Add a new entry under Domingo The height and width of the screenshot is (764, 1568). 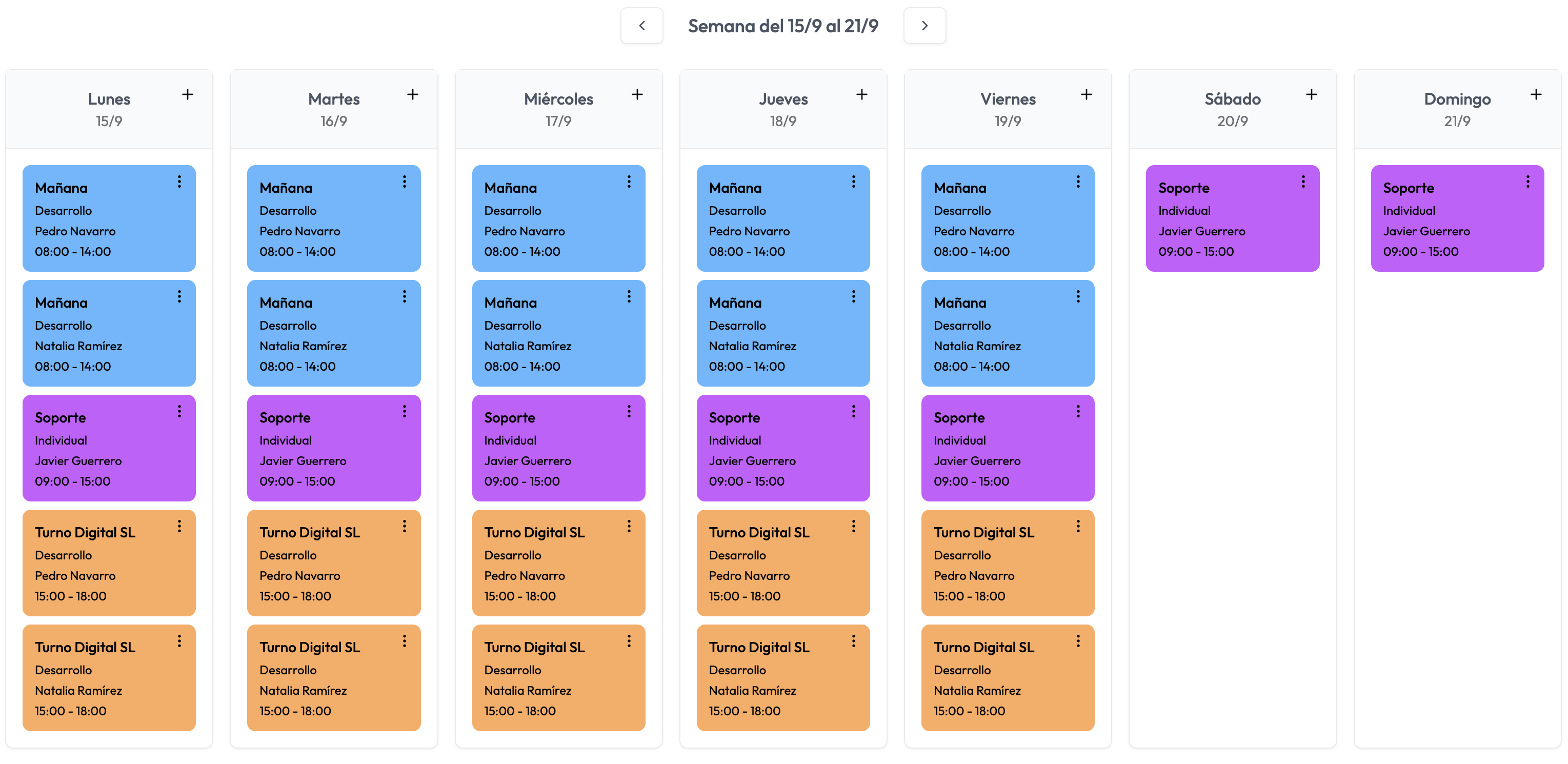click(1536, 94)
